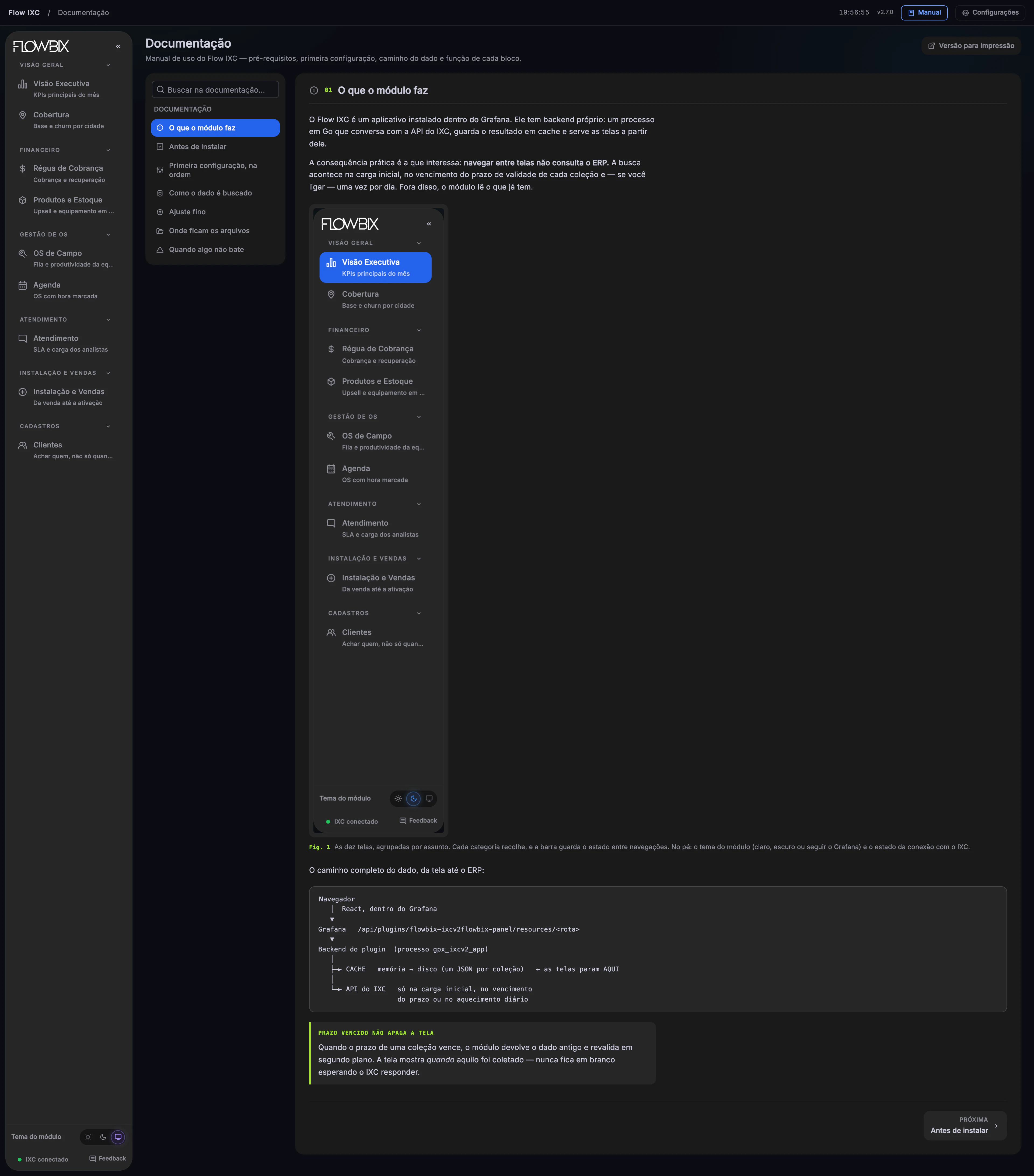Select Régua de Cobrança dollar icon, far-left sidebar

(x=22, y=169)
